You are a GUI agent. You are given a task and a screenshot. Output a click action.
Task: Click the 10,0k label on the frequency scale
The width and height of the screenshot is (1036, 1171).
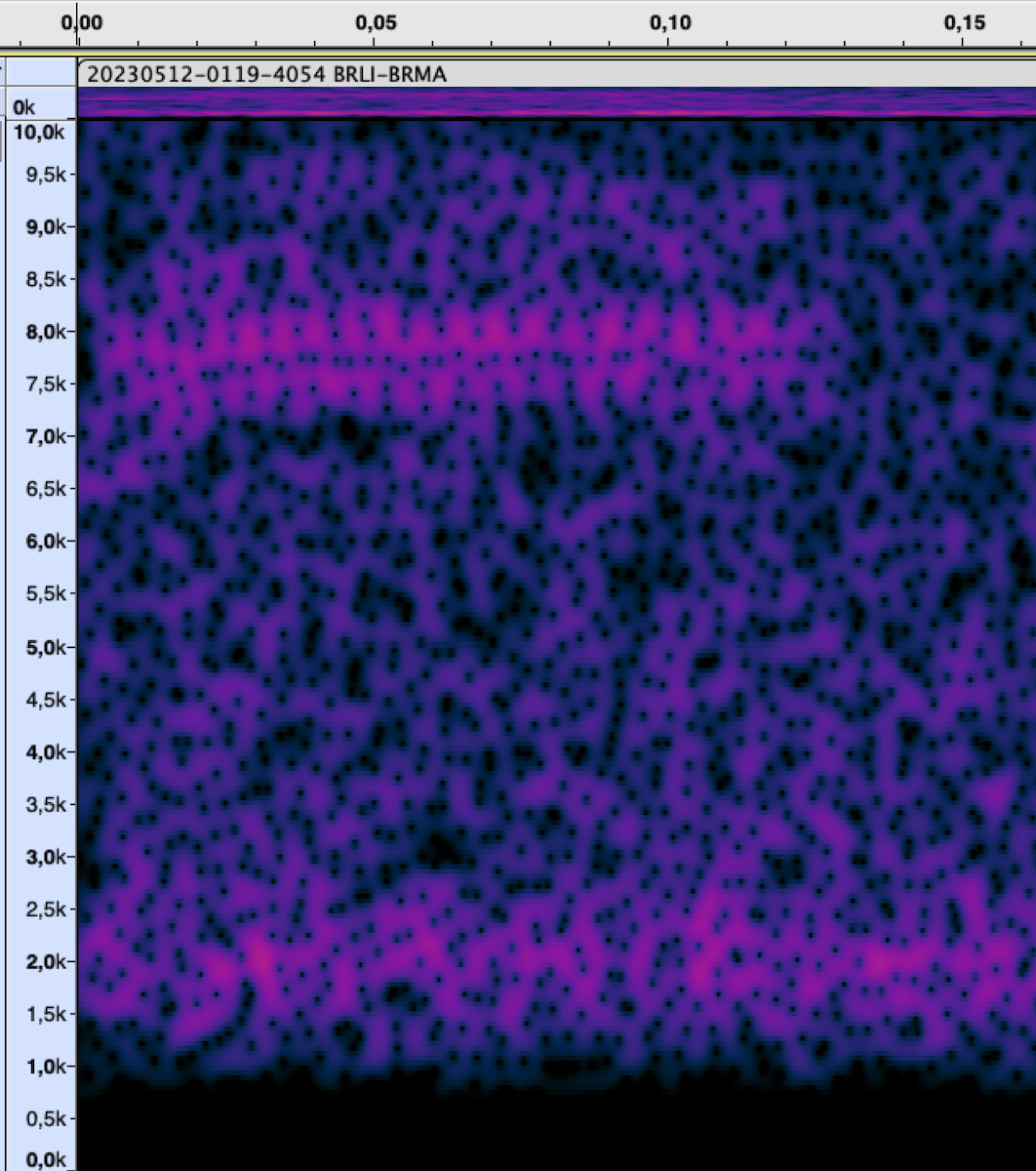pos(40,131)
